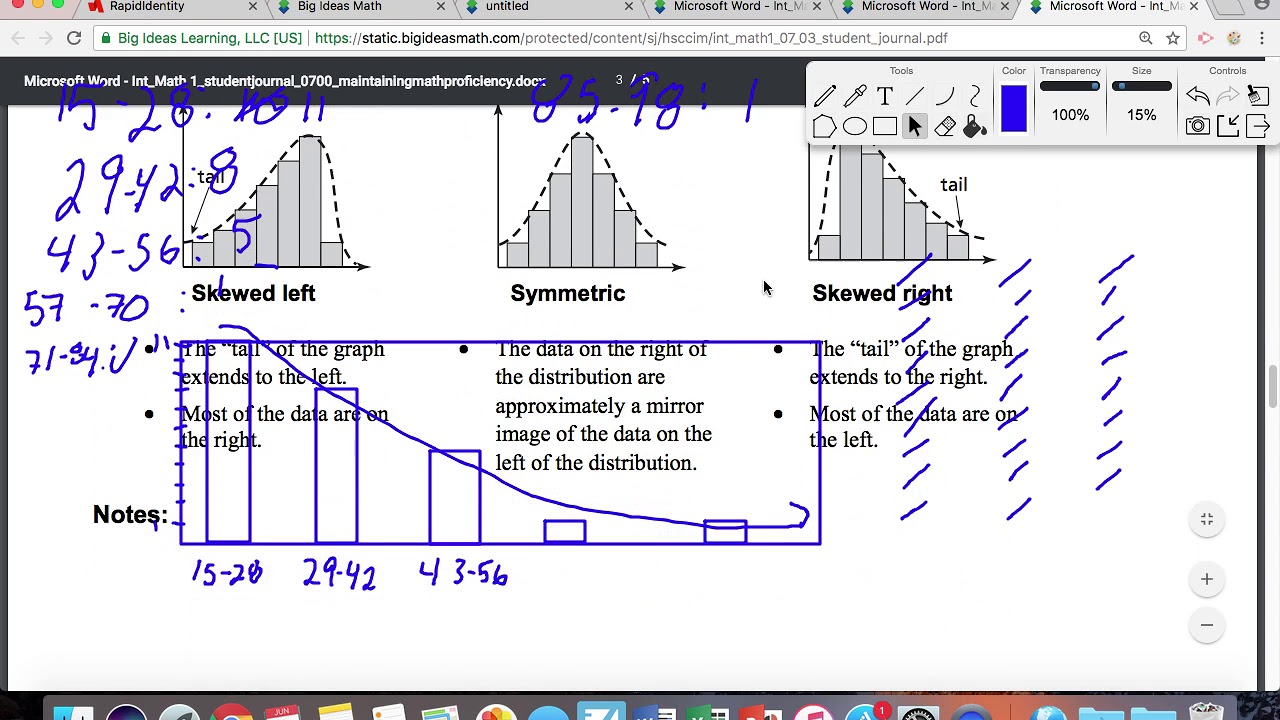Click the 'Skewed left' heading text
The image size is (1280, 720).
pyautogui.click(x=253, y=293)
